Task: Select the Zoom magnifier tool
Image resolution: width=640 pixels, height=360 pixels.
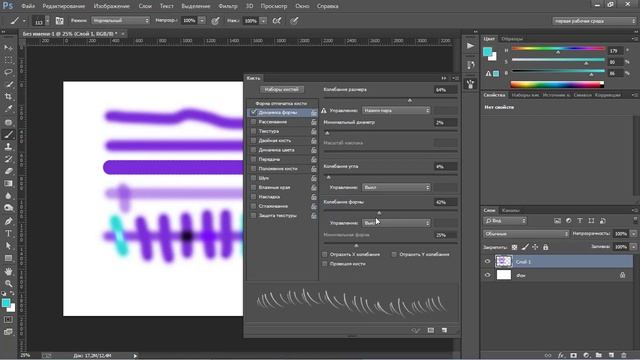Action: (x=8, y=283)
